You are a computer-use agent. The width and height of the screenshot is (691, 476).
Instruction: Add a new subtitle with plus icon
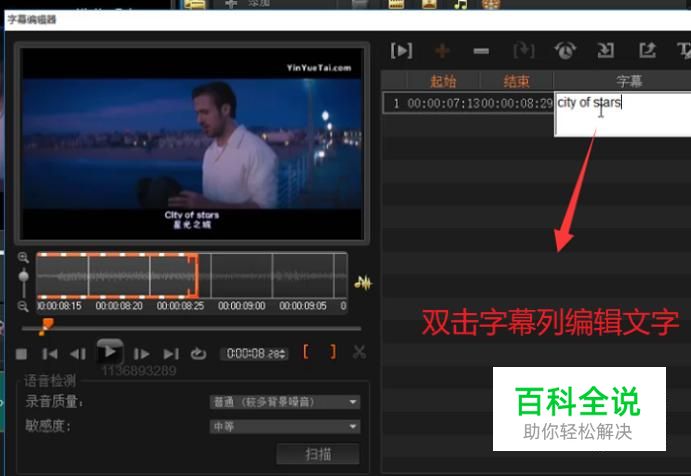tap(442, 51)
